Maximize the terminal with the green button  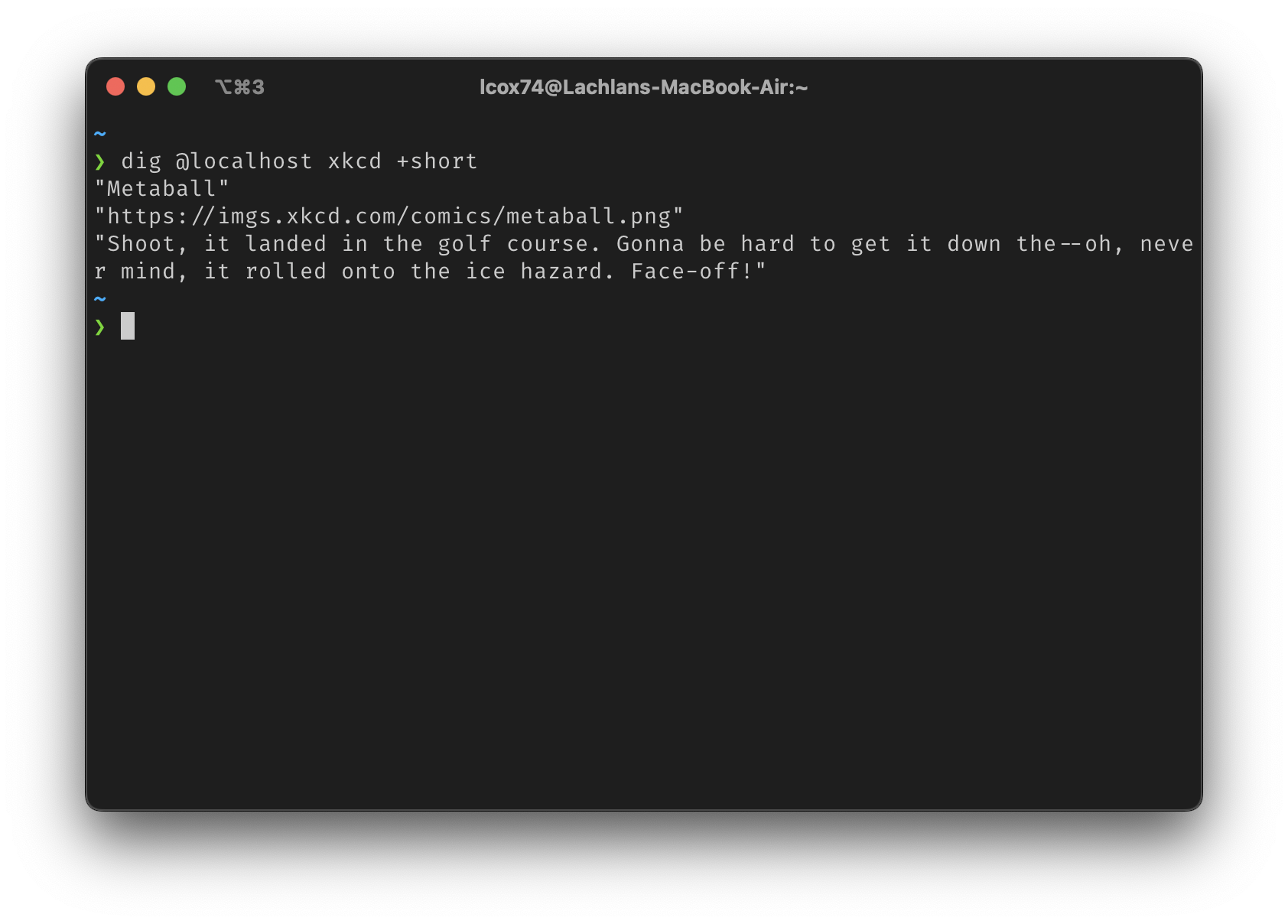click(x=177, y=86)
